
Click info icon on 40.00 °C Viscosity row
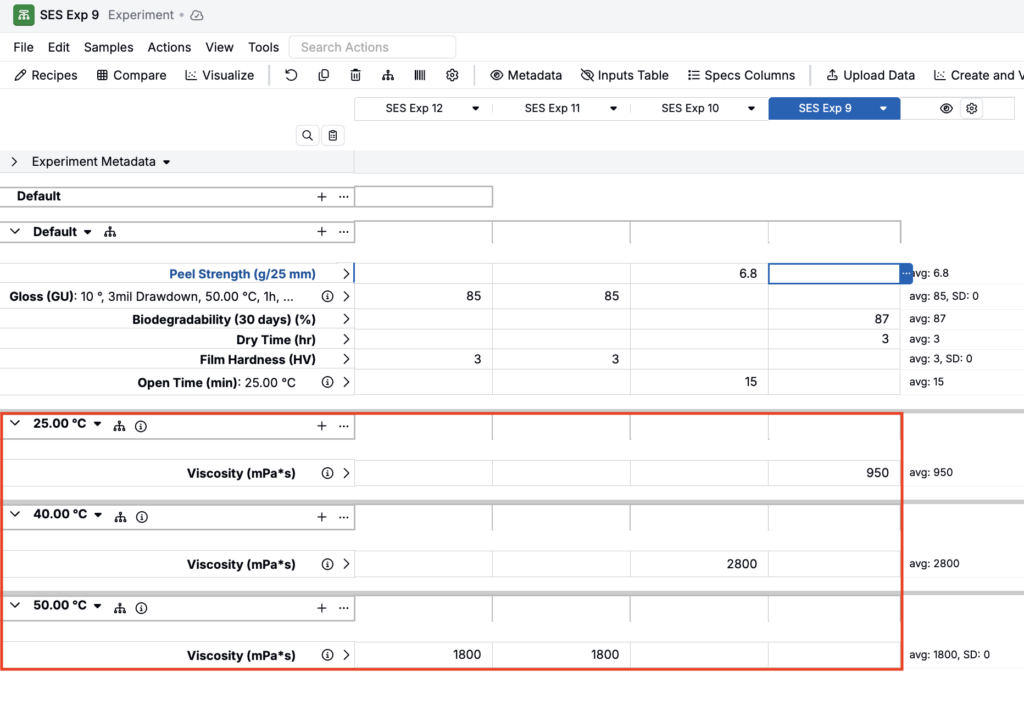pos(327,564)
